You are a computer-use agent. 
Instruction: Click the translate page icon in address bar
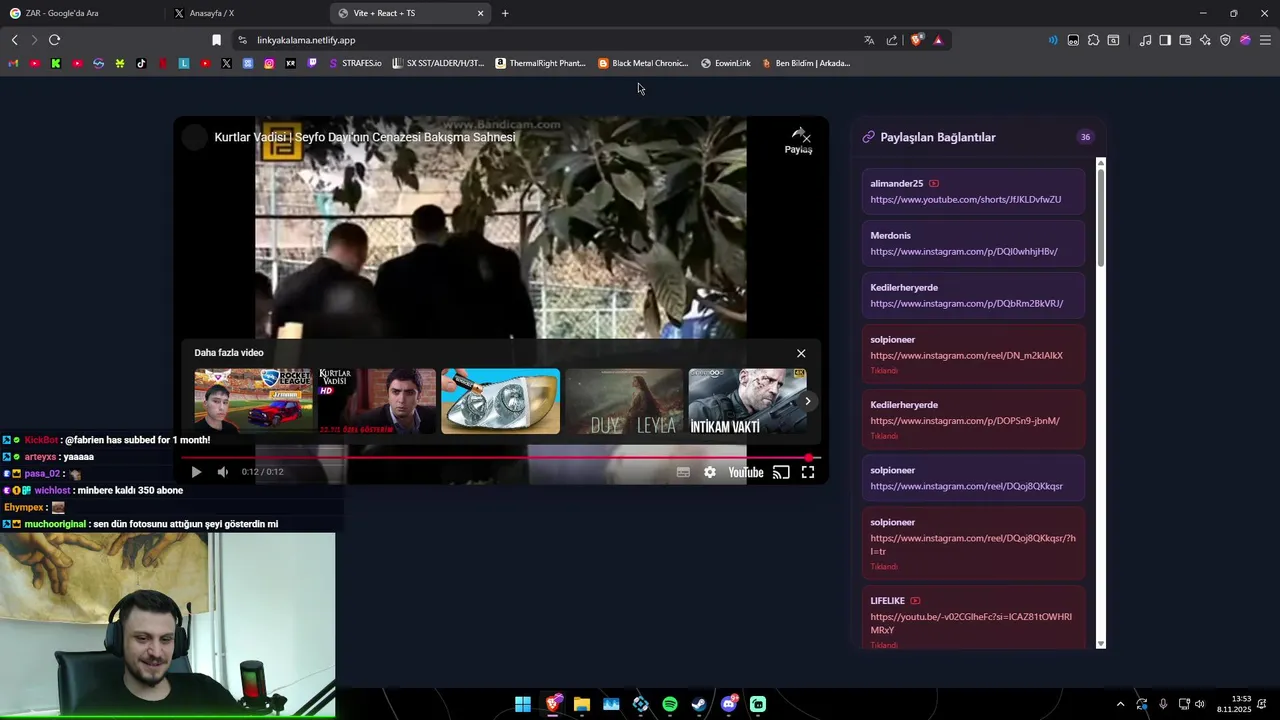pyautogui.click(x=869, y=40)
